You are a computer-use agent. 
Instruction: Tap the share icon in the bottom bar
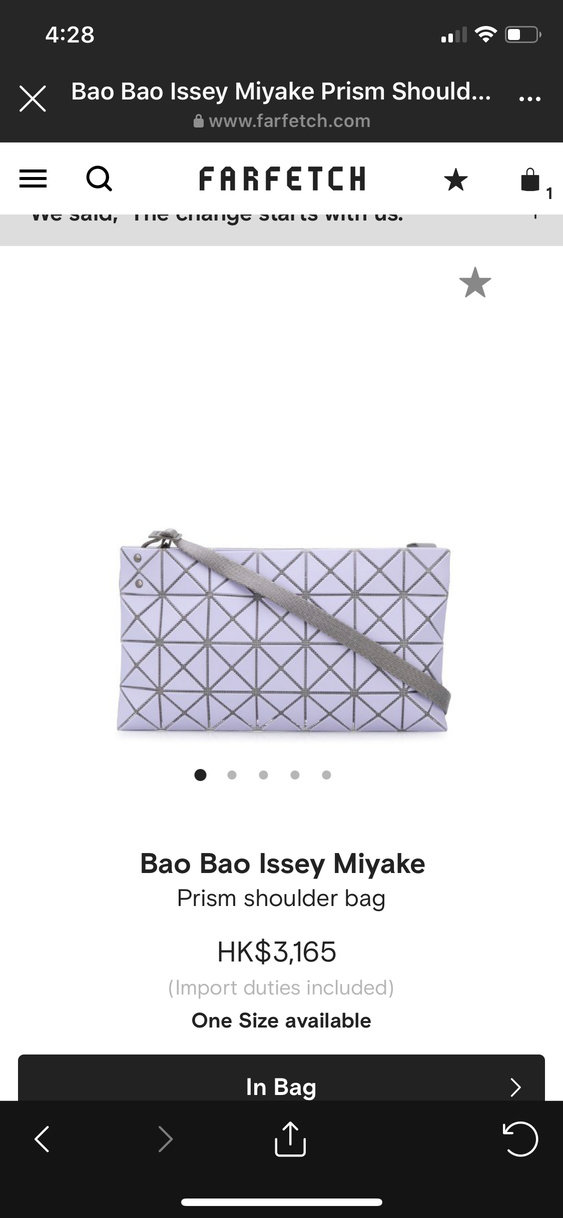[289, 1139]
